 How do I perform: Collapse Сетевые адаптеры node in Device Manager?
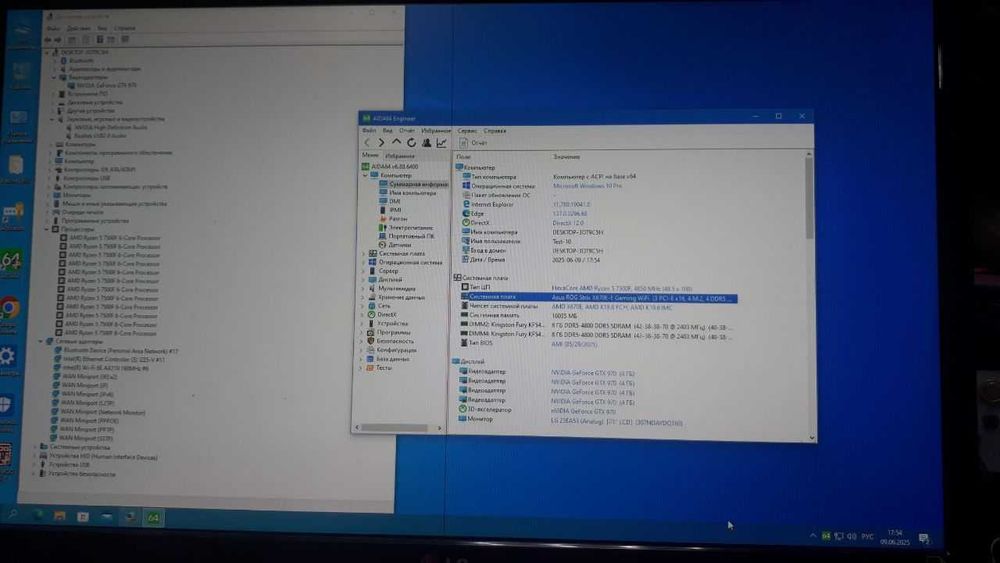(x=41, y=342)
